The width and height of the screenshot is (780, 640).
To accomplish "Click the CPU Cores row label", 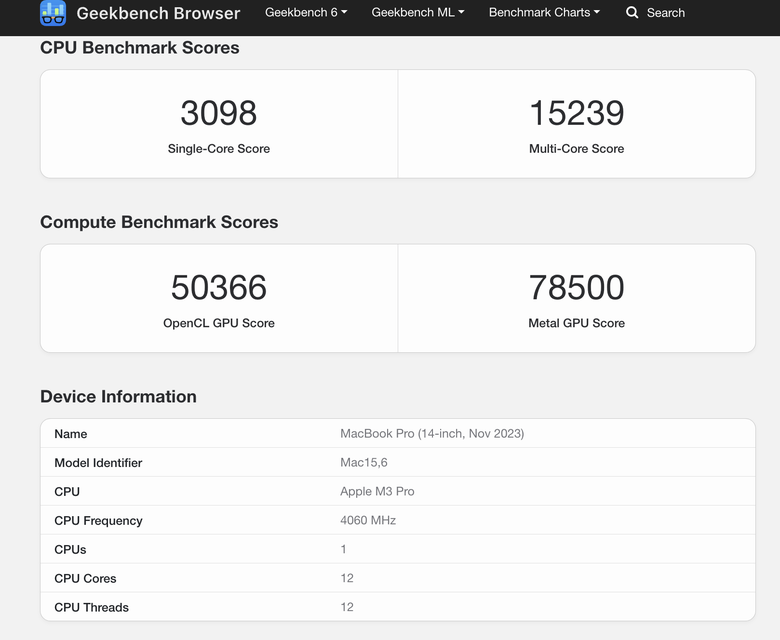I will 85,578.
